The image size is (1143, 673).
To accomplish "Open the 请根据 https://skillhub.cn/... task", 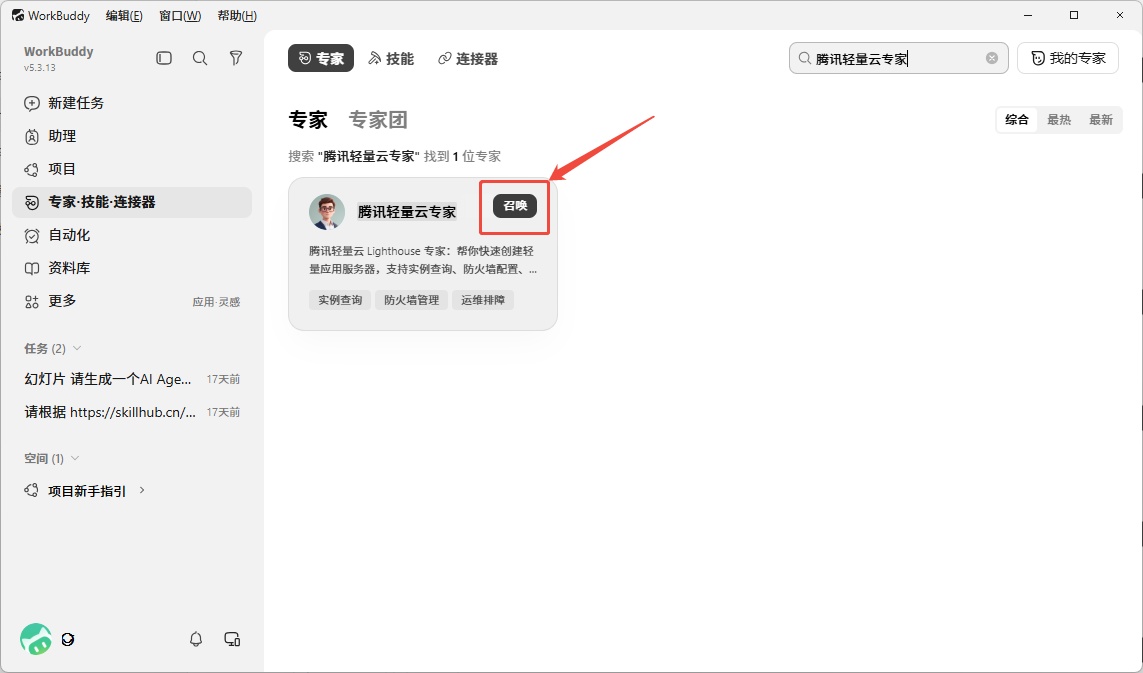I will point(132,412).
